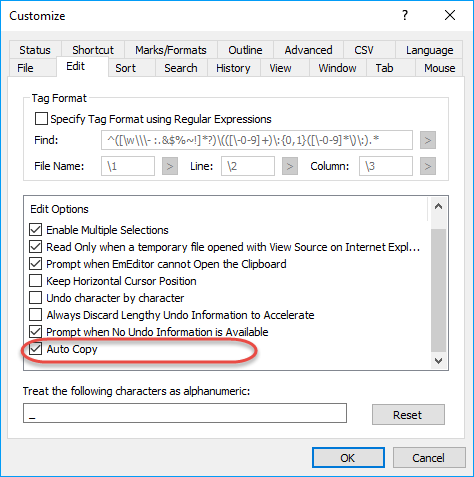The image size is (474, 477).
Task: Click the arrow button next to Find field
Action: [428, 140]
